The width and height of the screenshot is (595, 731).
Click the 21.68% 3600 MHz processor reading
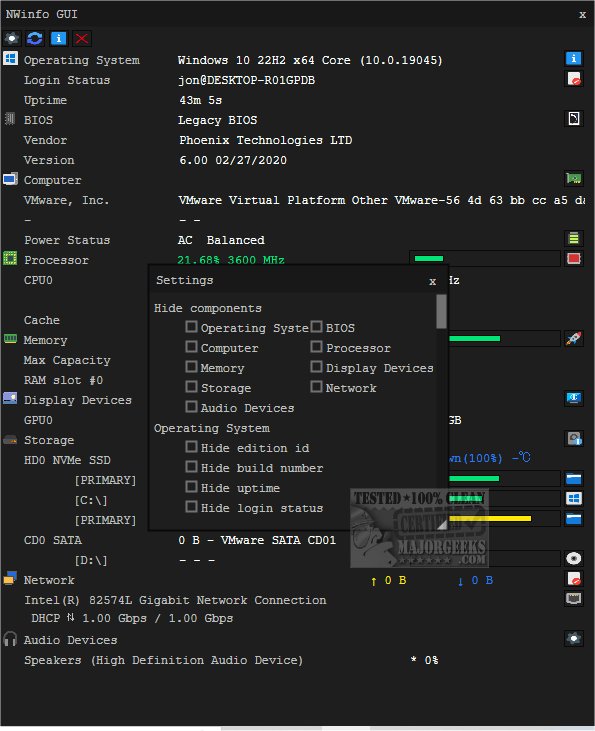point(231,260)
